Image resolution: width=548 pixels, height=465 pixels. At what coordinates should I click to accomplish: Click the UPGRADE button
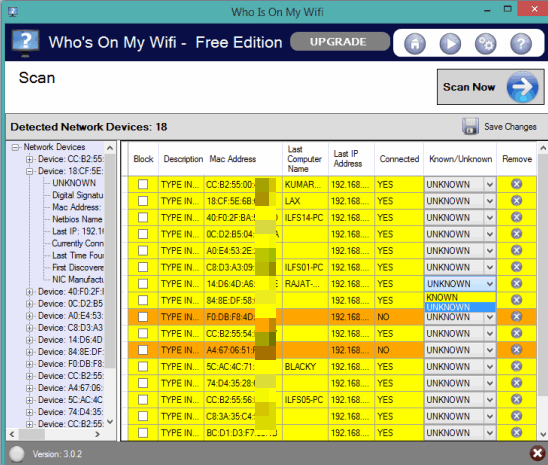coord(339,42)
